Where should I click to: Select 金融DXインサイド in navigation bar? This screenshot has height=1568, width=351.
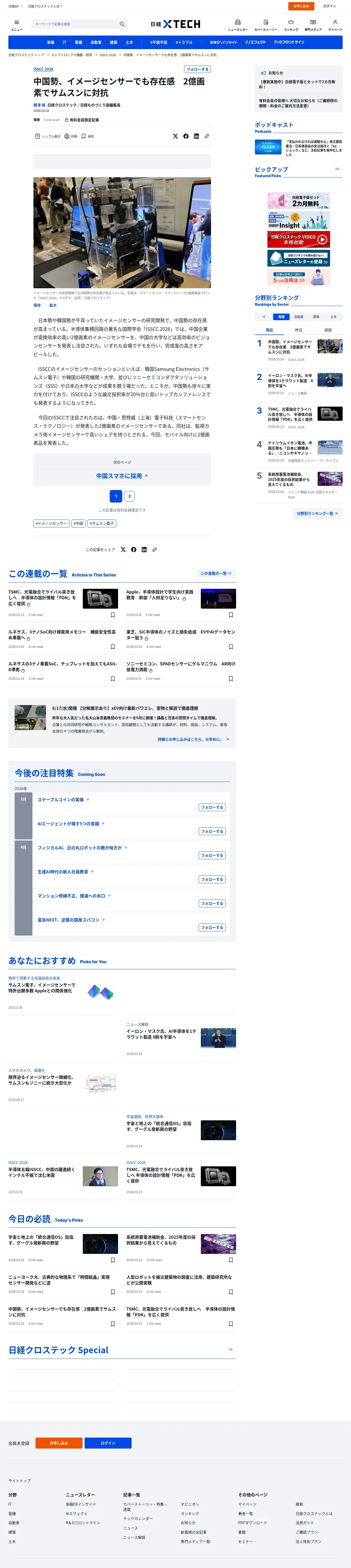[x=223, y=43]
